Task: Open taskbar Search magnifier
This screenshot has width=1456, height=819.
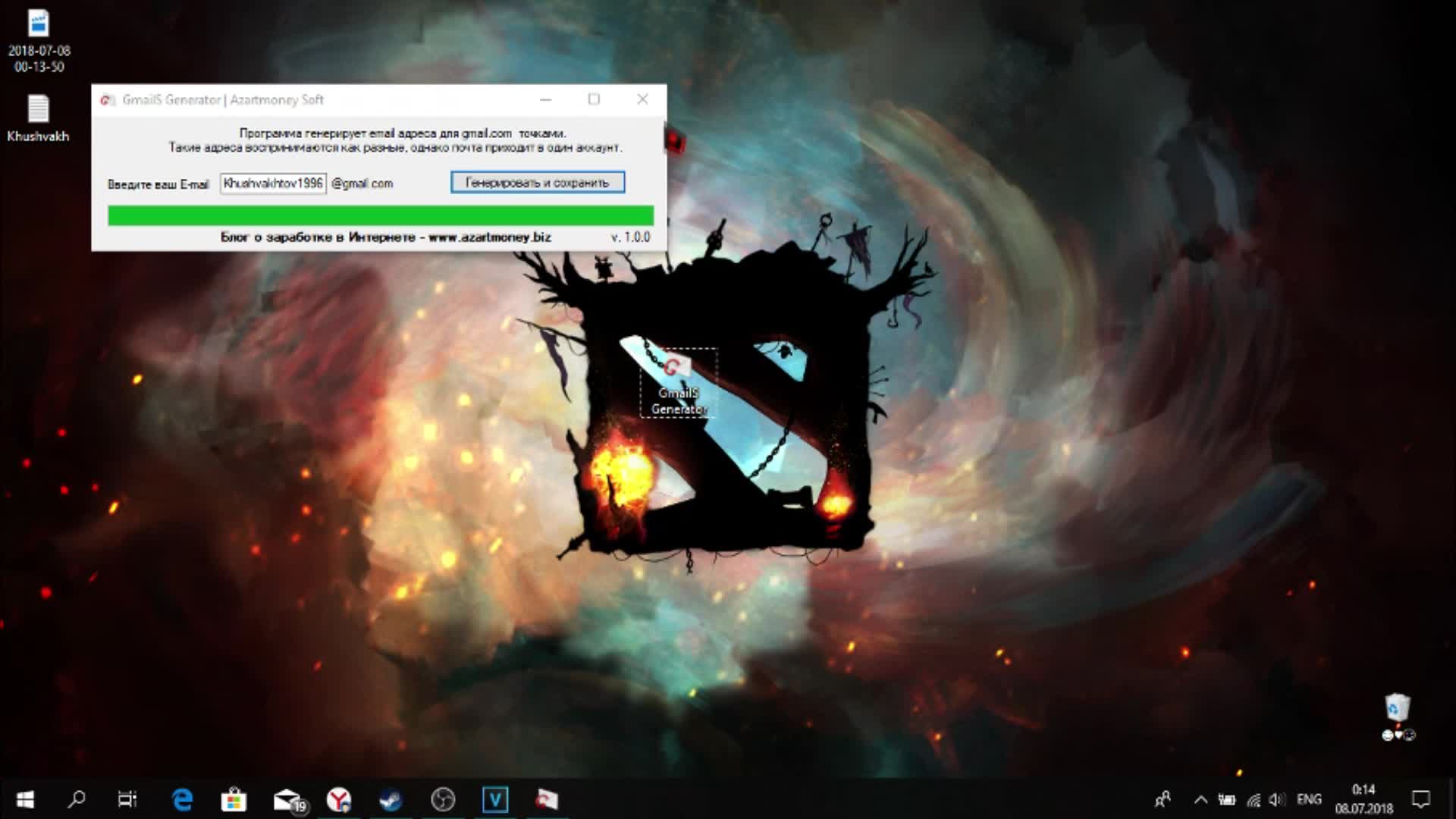Action: pos(77,799)
